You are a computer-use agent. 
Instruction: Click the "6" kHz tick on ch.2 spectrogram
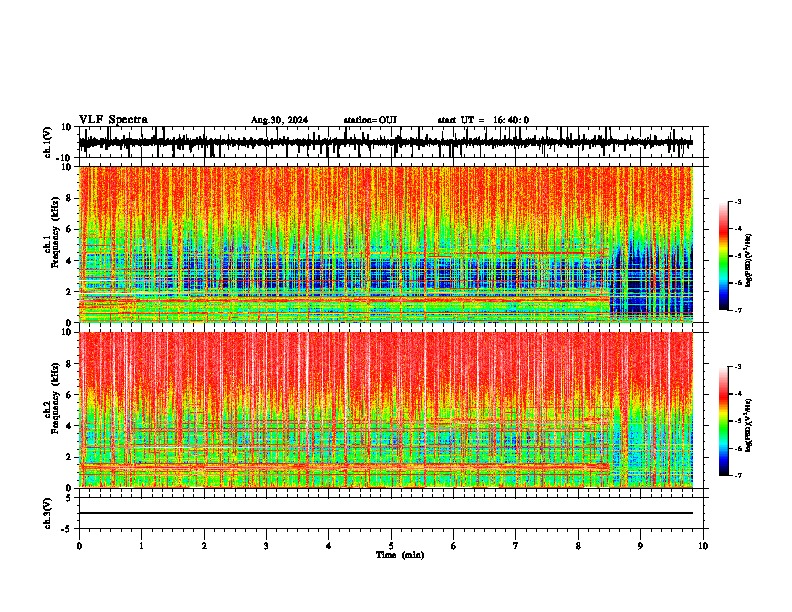point(69,395)
